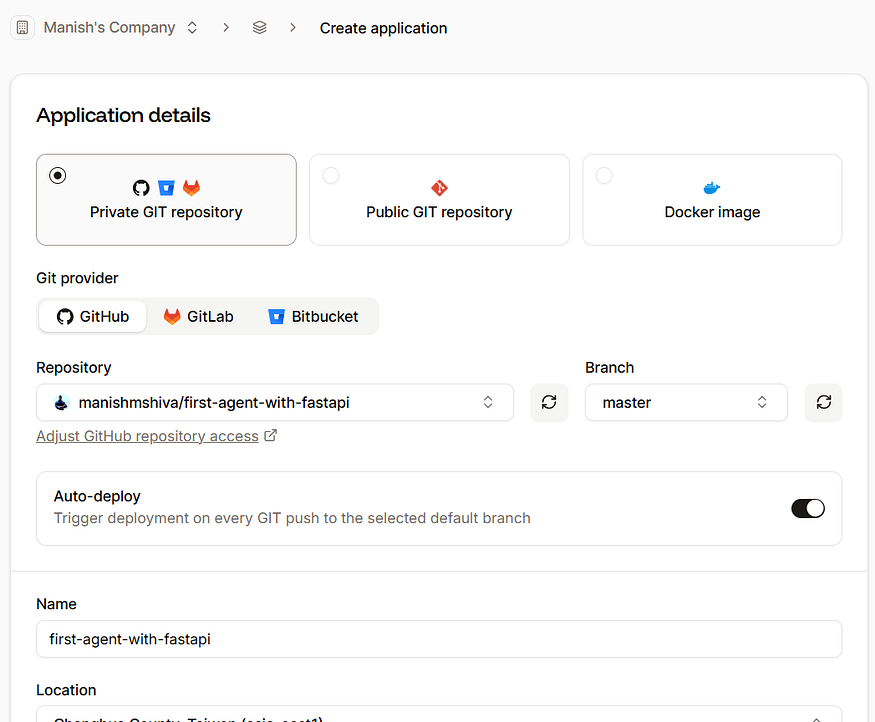Click the GitLab fox icon on Public GIT card
Viewport: 875px width, 722px height.
(438, 187)
